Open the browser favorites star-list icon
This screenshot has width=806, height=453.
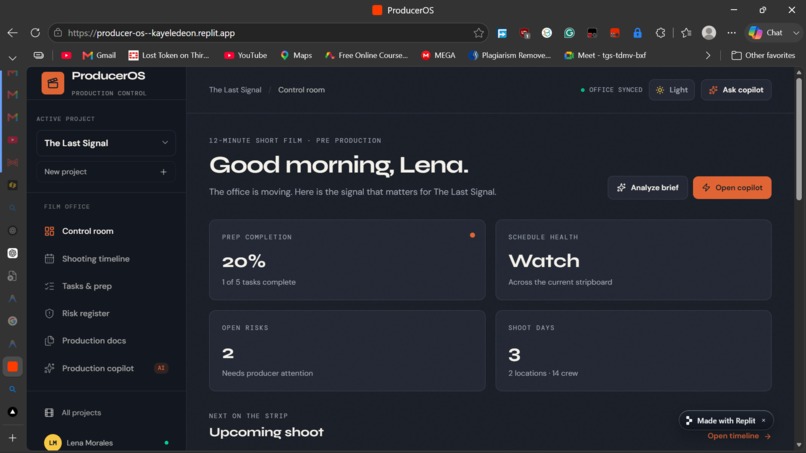pos(686,33)
